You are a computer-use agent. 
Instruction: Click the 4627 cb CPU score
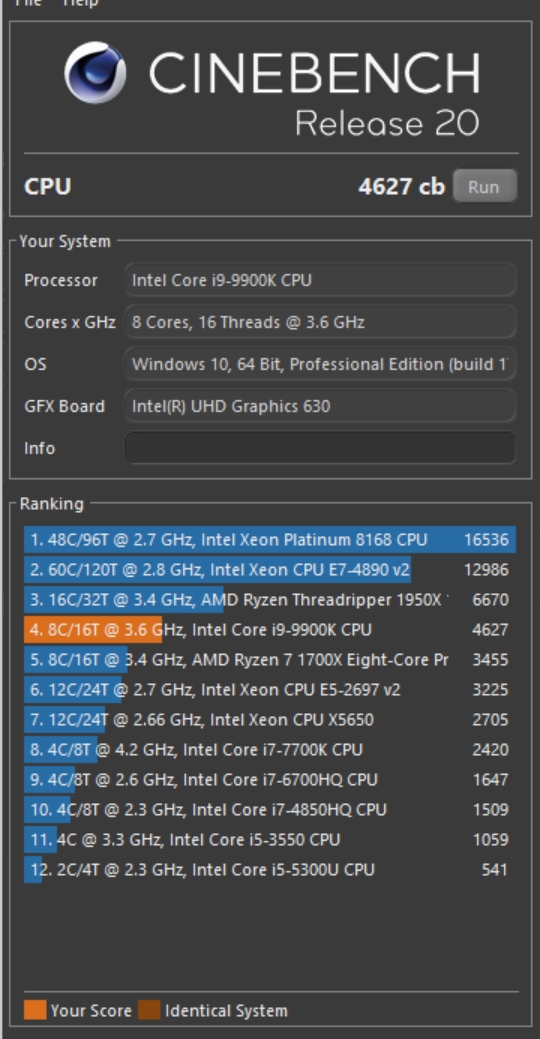pyautogui.click(x=402, y=187)
